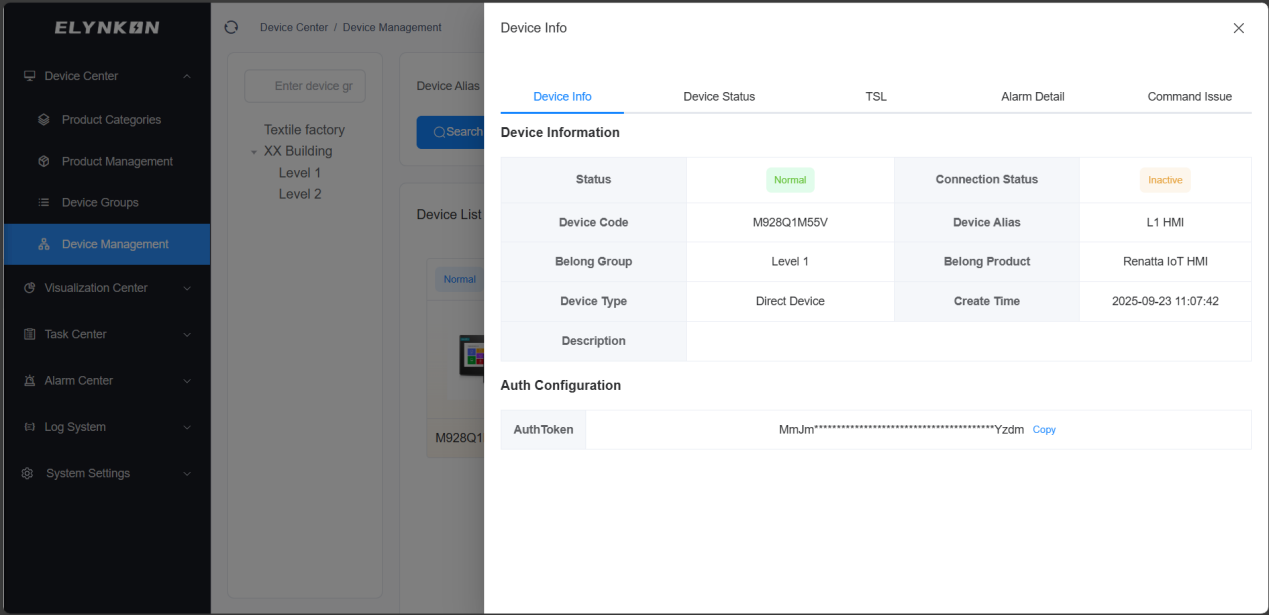This screenshot has width=1269, height=615.
Task: Click the Auth Configuration heading
Action: tap(561, 386)
